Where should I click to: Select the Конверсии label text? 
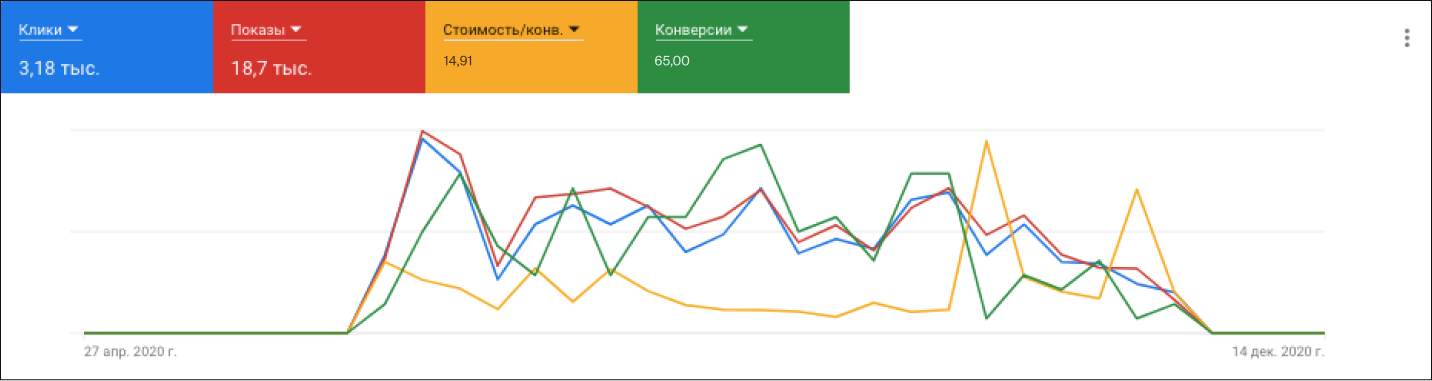pyautogui.click(x=693, y=30)
